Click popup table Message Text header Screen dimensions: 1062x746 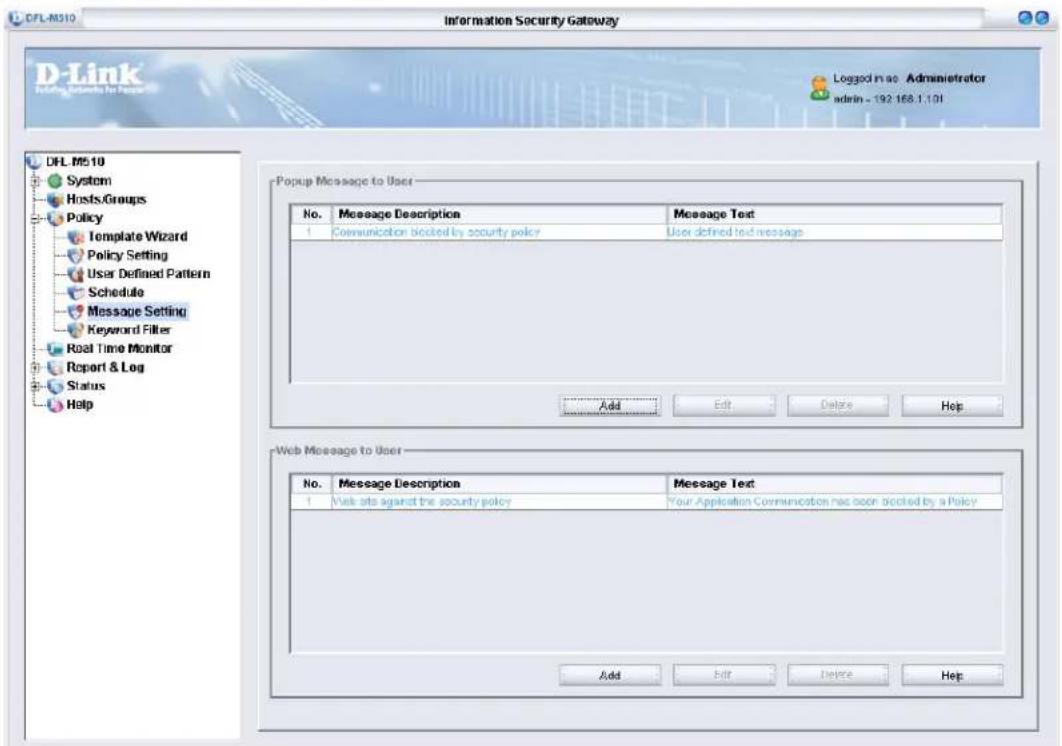(834, 214)
